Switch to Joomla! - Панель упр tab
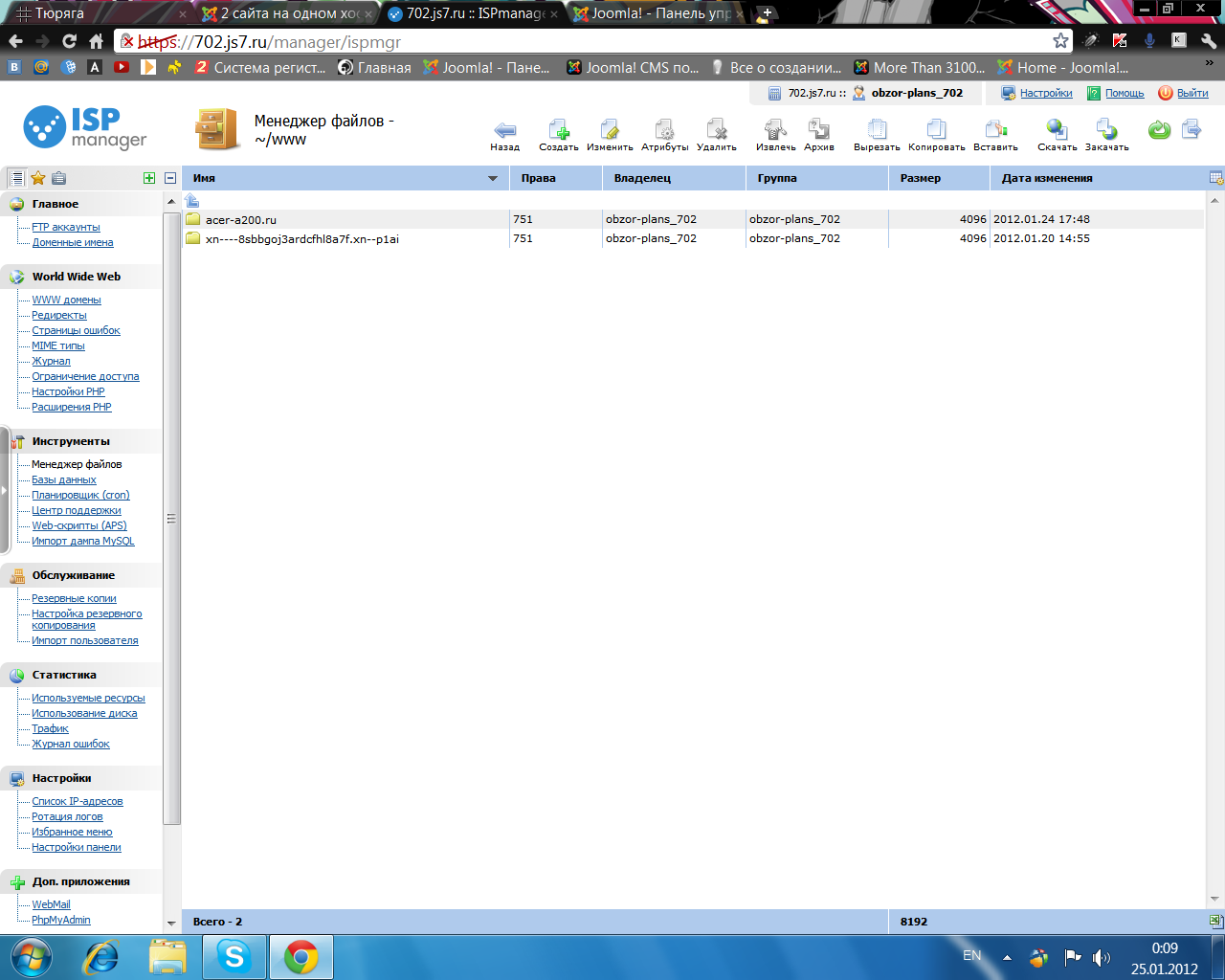Viewport: 1225px width, 980px height. pos(658,13)
